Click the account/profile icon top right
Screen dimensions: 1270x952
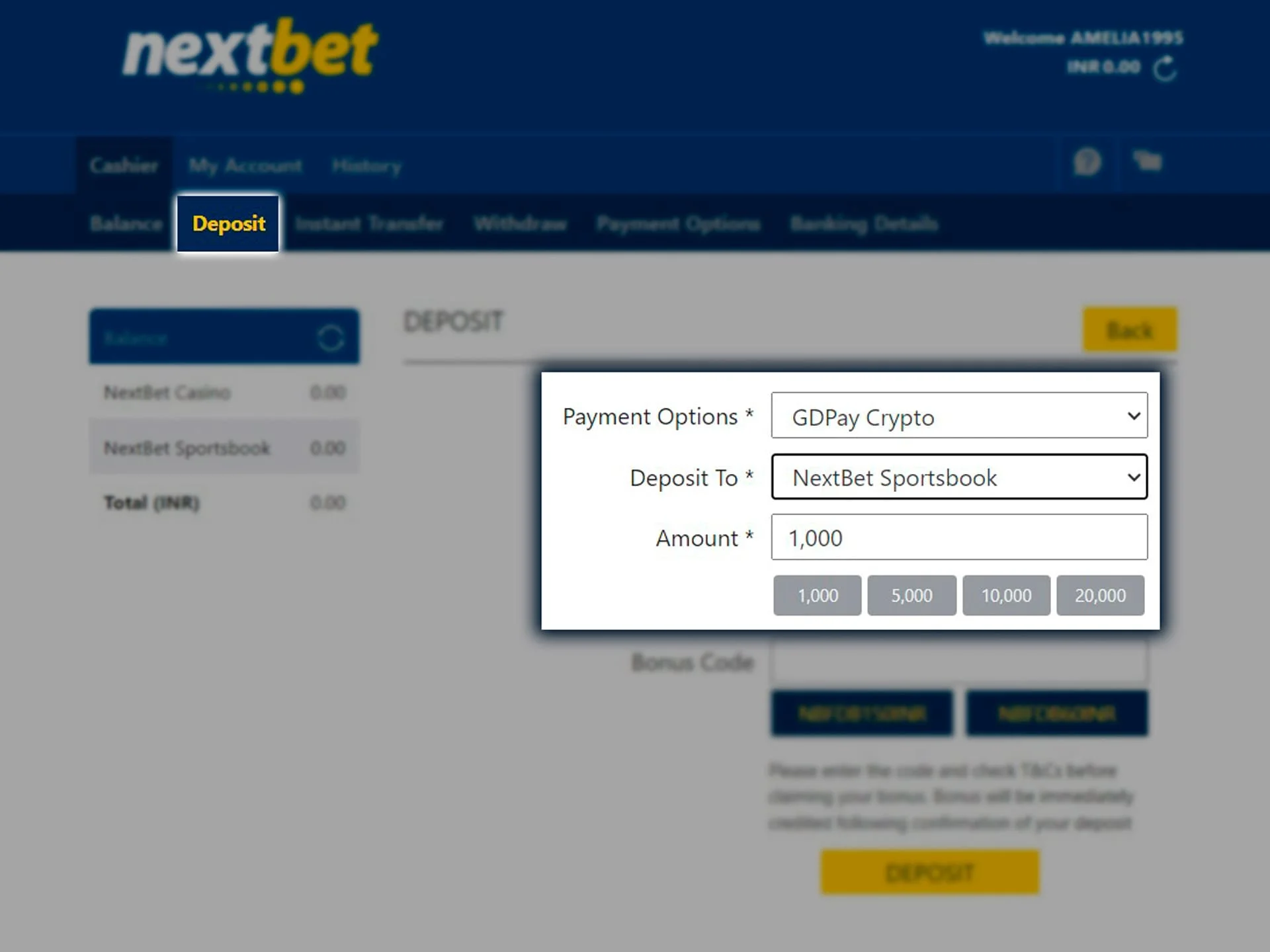[x=1086, y=163]
